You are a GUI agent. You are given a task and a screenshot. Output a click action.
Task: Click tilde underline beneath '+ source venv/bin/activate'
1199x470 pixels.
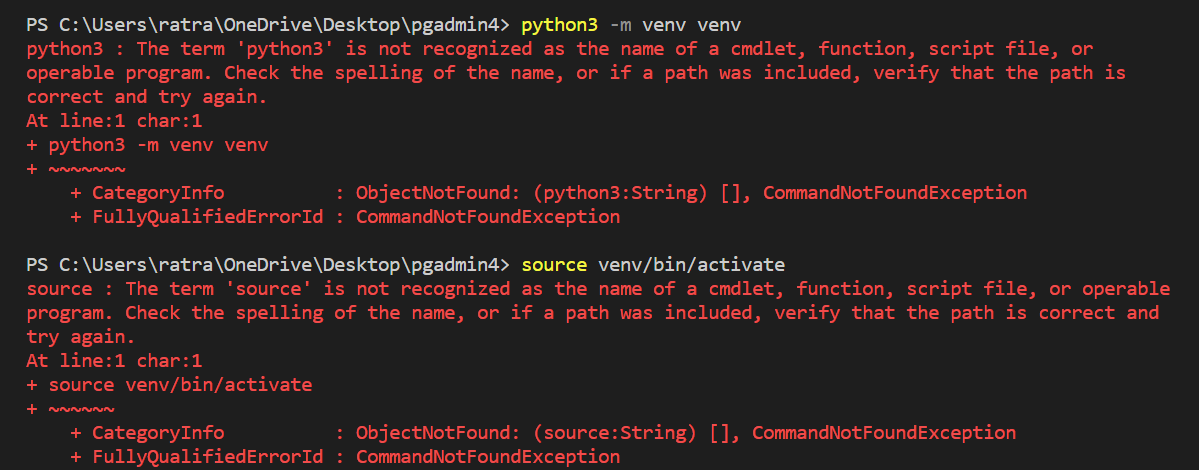pyautogui.click(x=81, y=409)
